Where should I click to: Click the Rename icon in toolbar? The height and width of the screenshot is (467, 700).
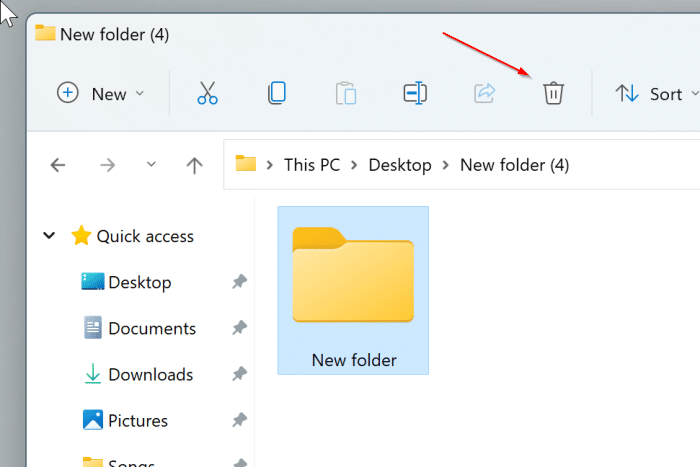click(415, 93)
